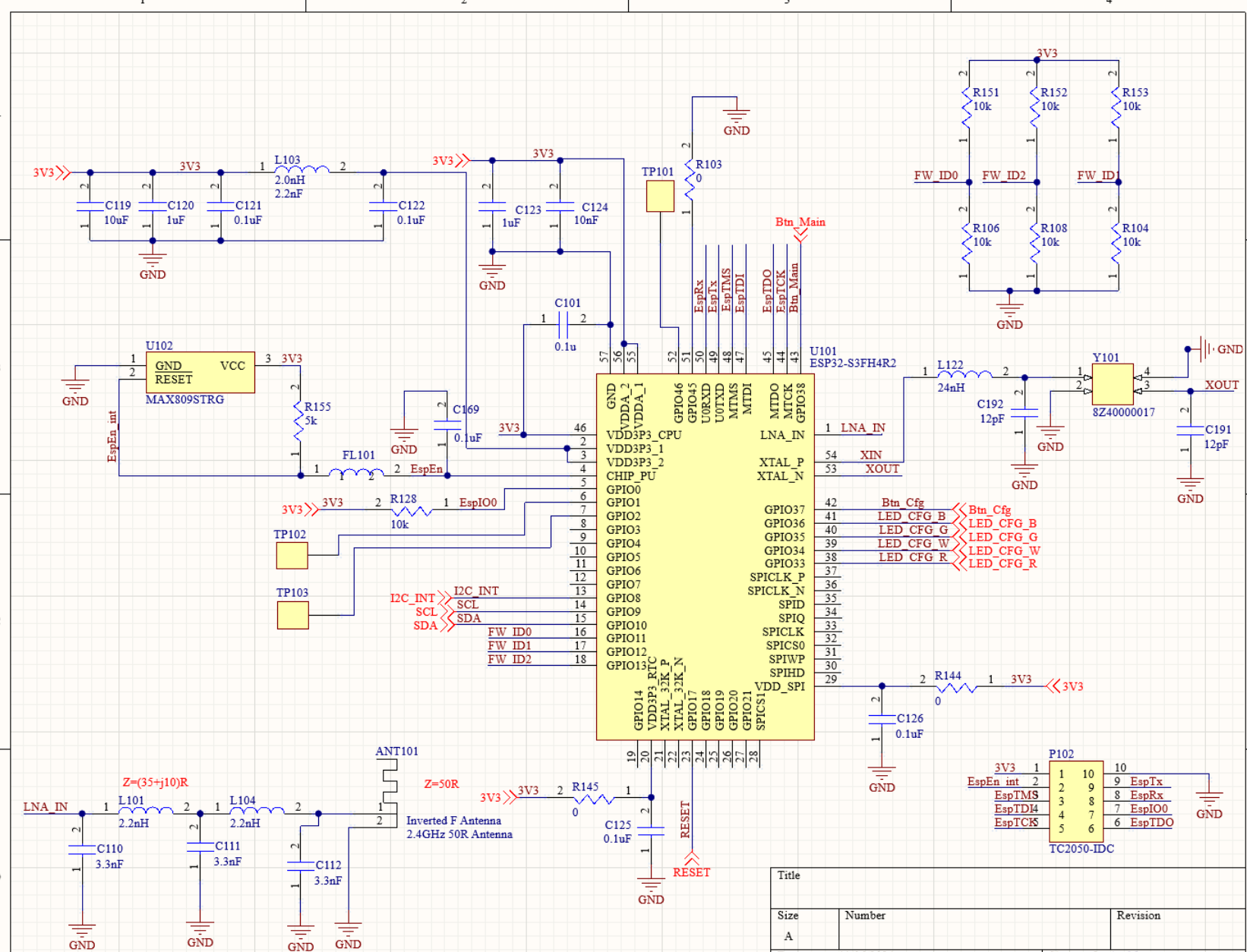Select inductor L101 symbol
Viewport: 1247px width, 952px height.
[x=146, y=811]
